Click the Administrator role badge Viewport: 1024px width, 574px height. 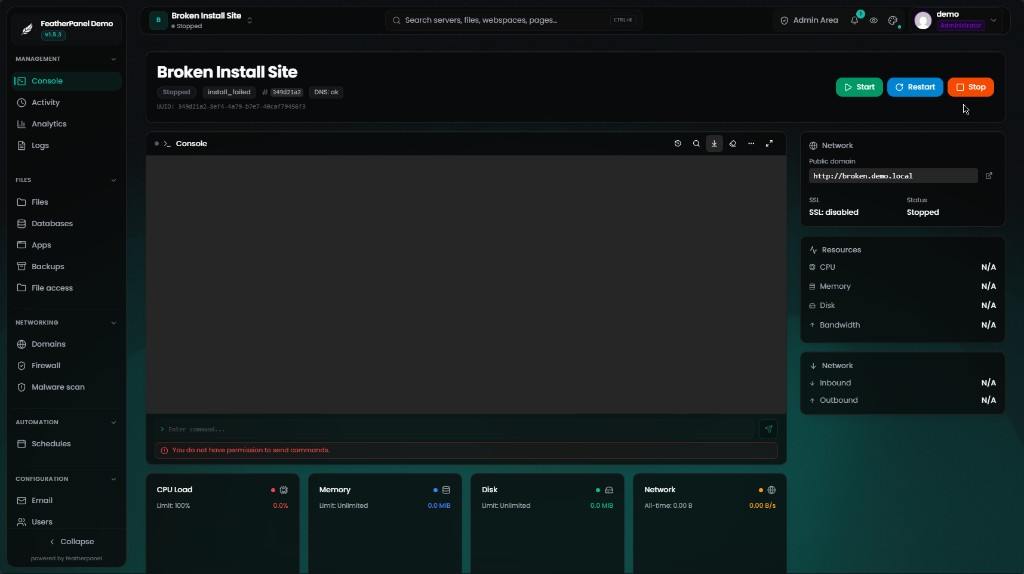pos(961,25)
